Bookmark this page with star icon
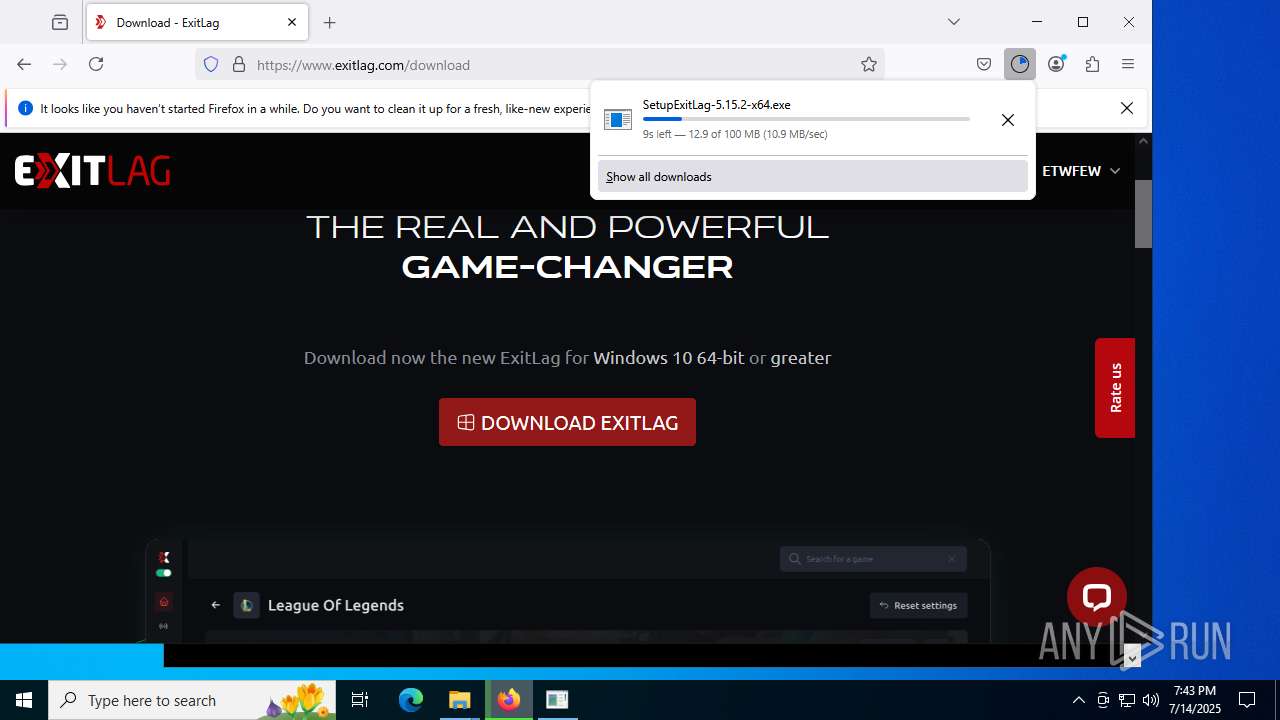Image resolution: width=1280 pixels, height=720 pixels. [869, 65]
